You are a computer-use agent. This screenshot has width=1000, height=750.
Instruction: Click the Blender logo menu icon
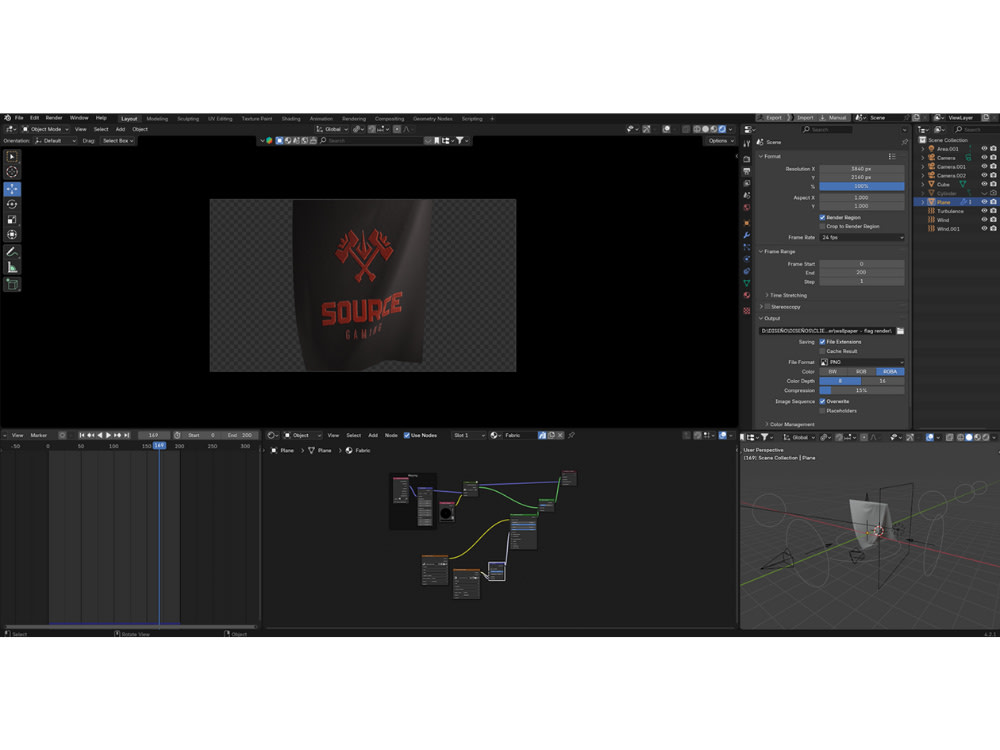point(7,118)
